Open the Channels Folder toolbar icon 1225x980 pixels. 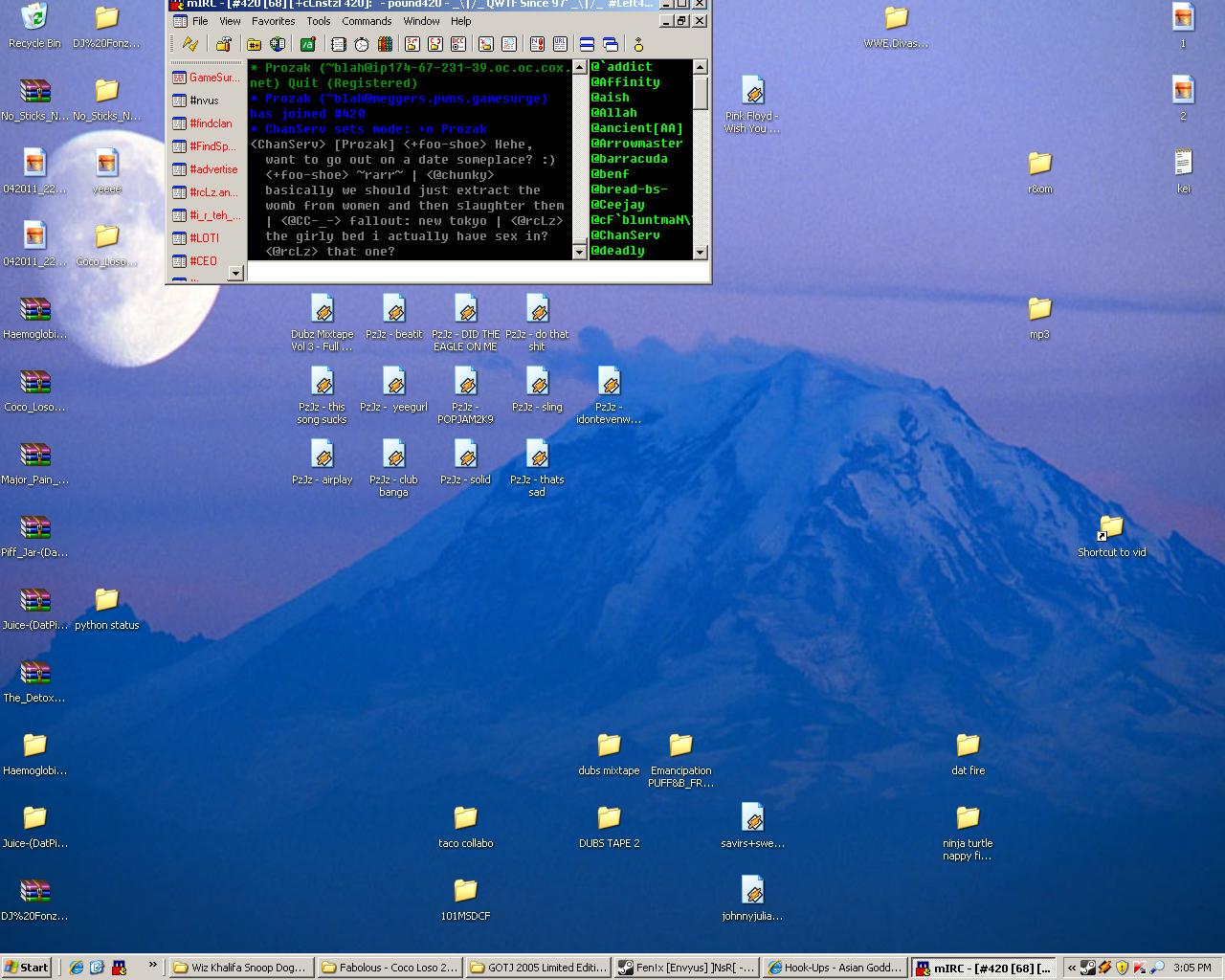[254, 44]
